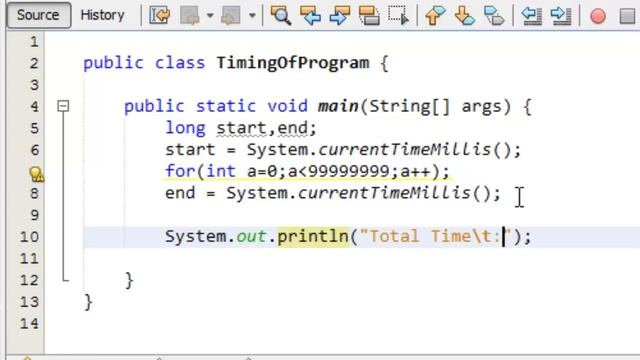
Task: Click println in the editor
Action: point(313,236)
